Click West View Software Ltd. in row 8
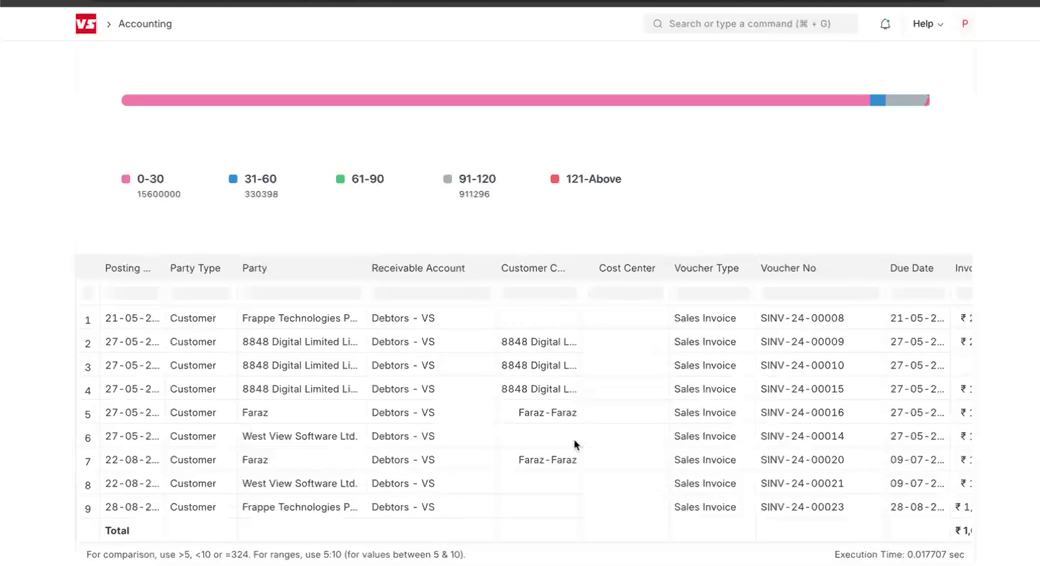This screenshot has width=1040, height=566. click(x=300, y=483)
